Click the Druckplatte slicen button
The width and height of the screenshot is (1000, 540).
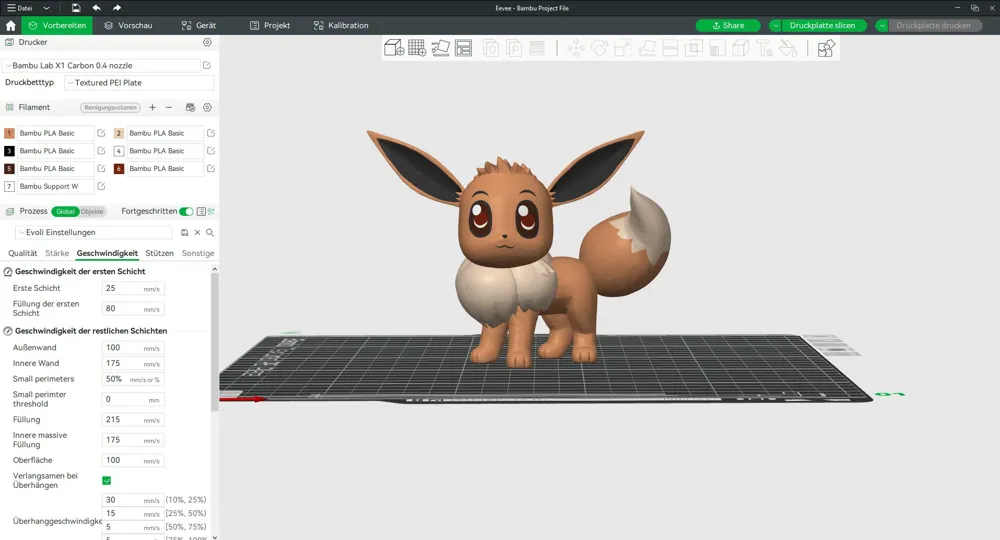click(x=822, y=26)
